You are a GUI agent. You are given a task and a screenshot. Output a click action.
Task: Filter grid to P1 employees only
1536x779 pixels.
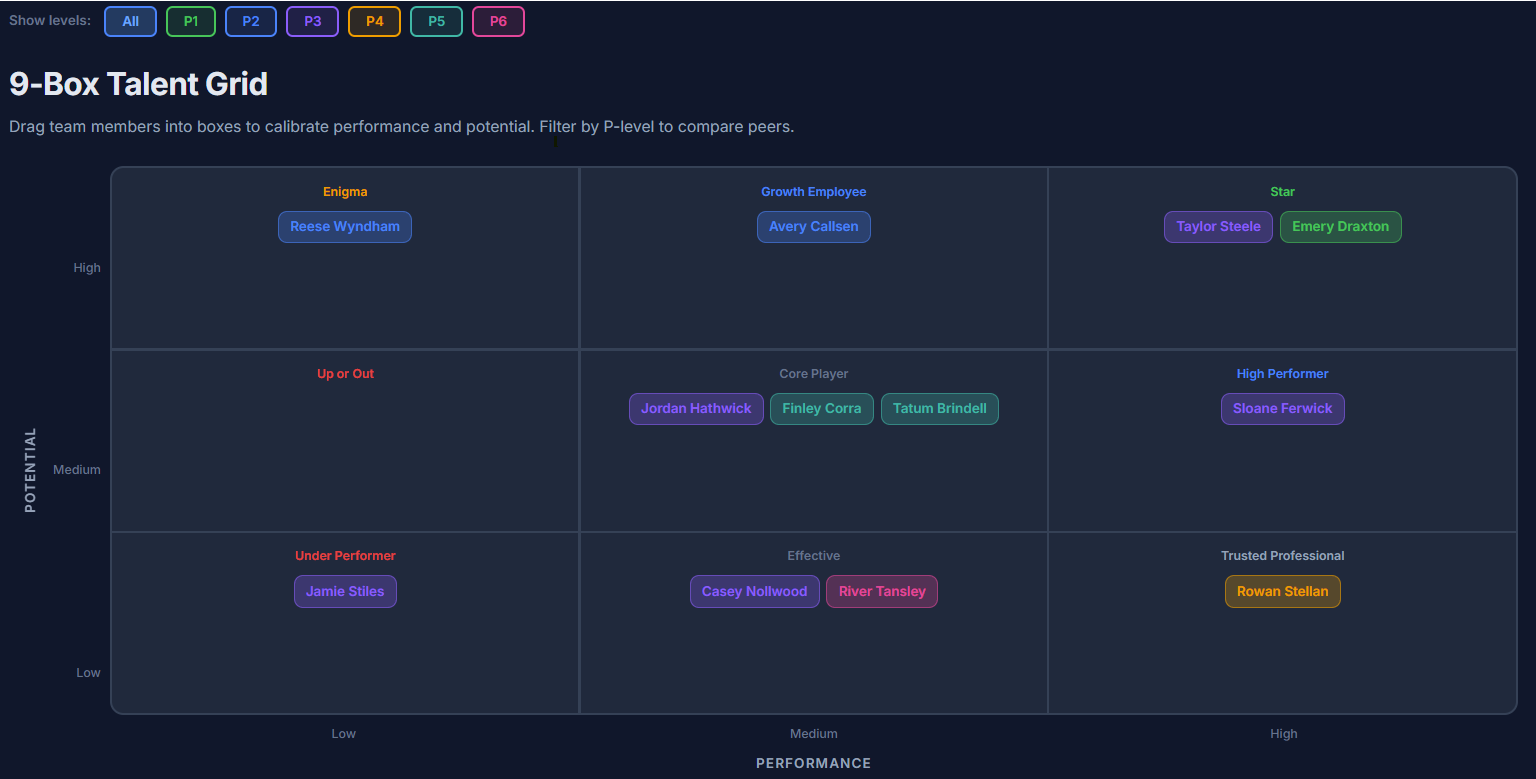(191, 21)
